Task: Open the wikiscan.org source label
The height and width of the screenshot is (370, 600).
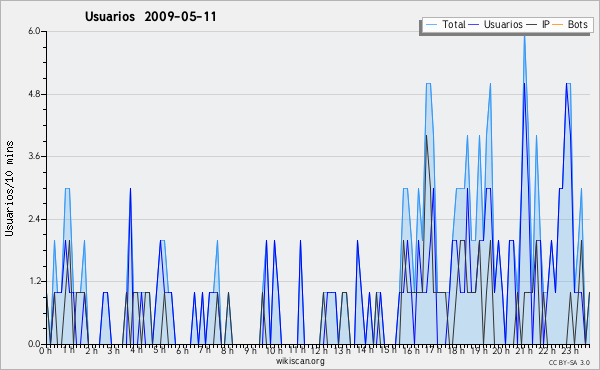Action: pos(300,361)
